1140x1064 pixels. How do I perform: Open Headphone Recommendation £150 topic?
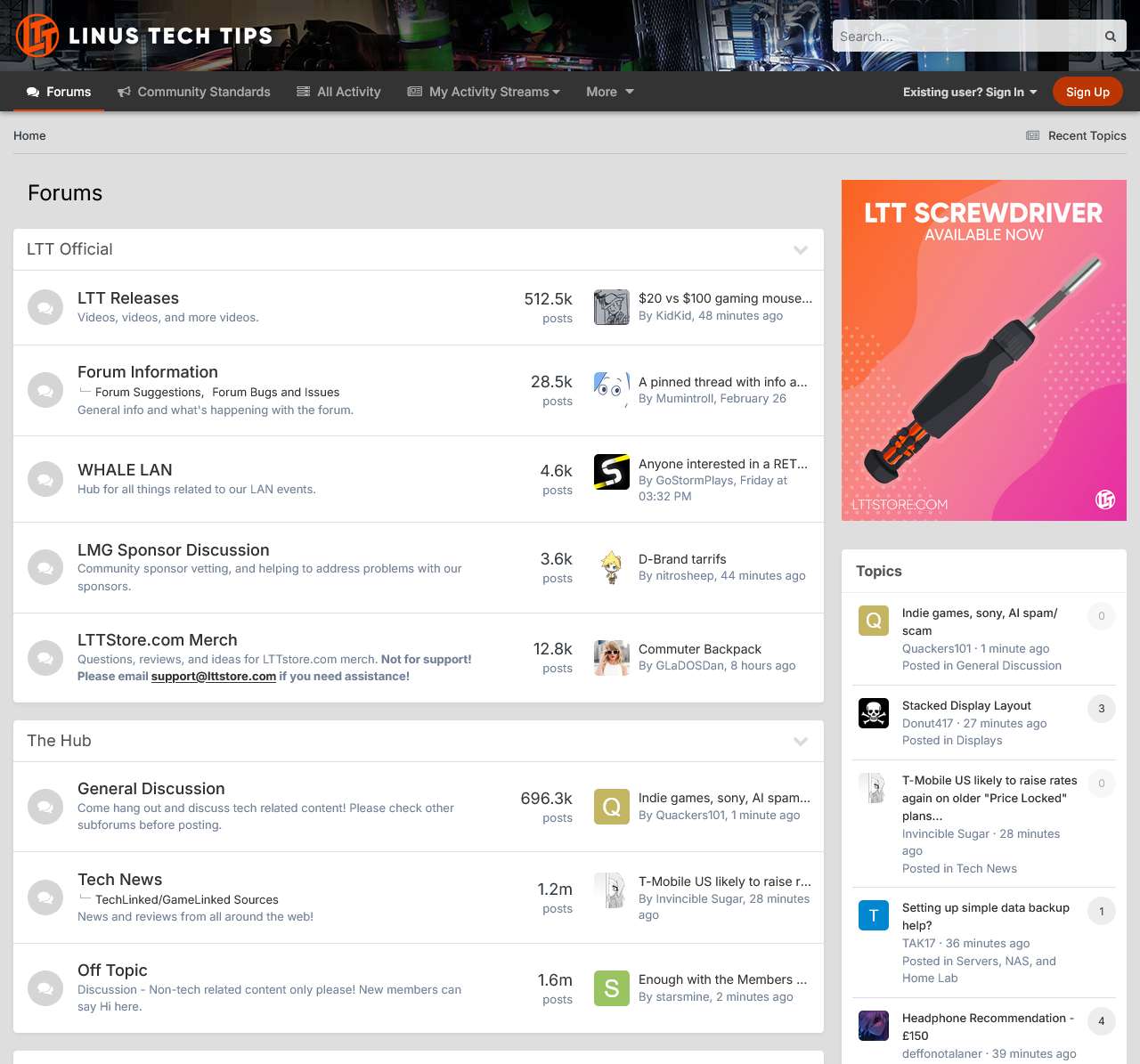tap(989, 1027)
